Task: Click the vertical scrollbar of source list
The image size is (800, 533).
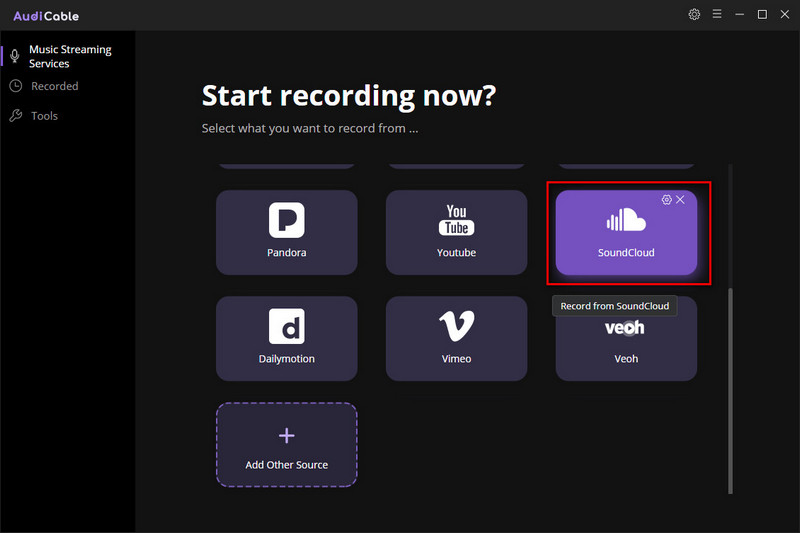Action: [x=730, y=391]
